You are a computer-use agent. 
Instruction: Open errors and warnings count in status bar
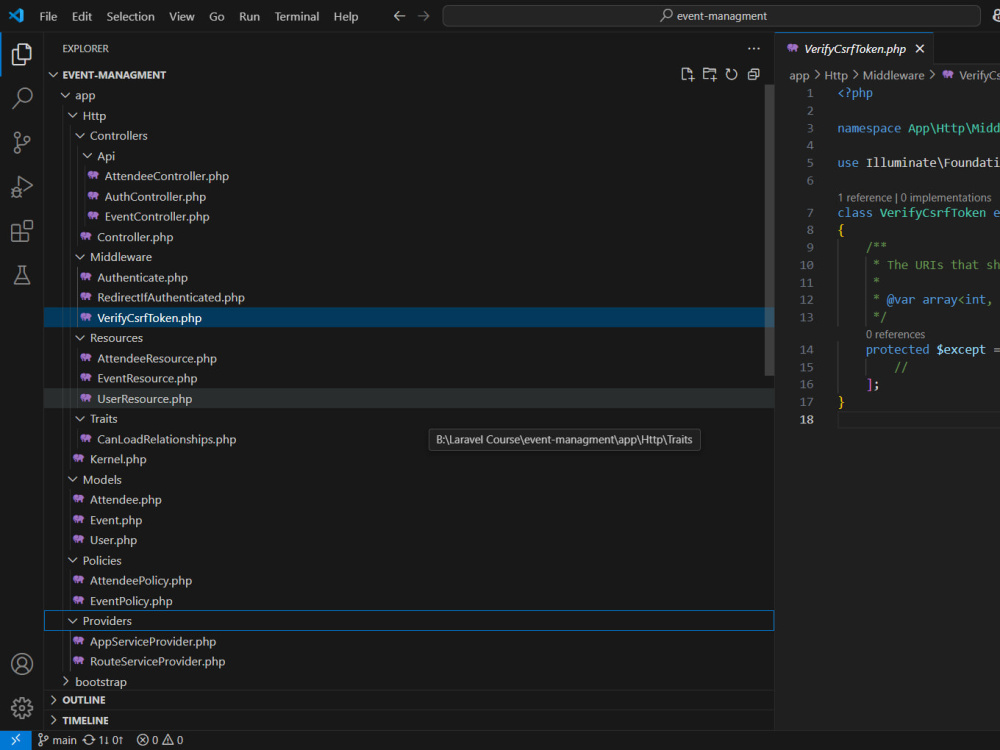point(160,740)
